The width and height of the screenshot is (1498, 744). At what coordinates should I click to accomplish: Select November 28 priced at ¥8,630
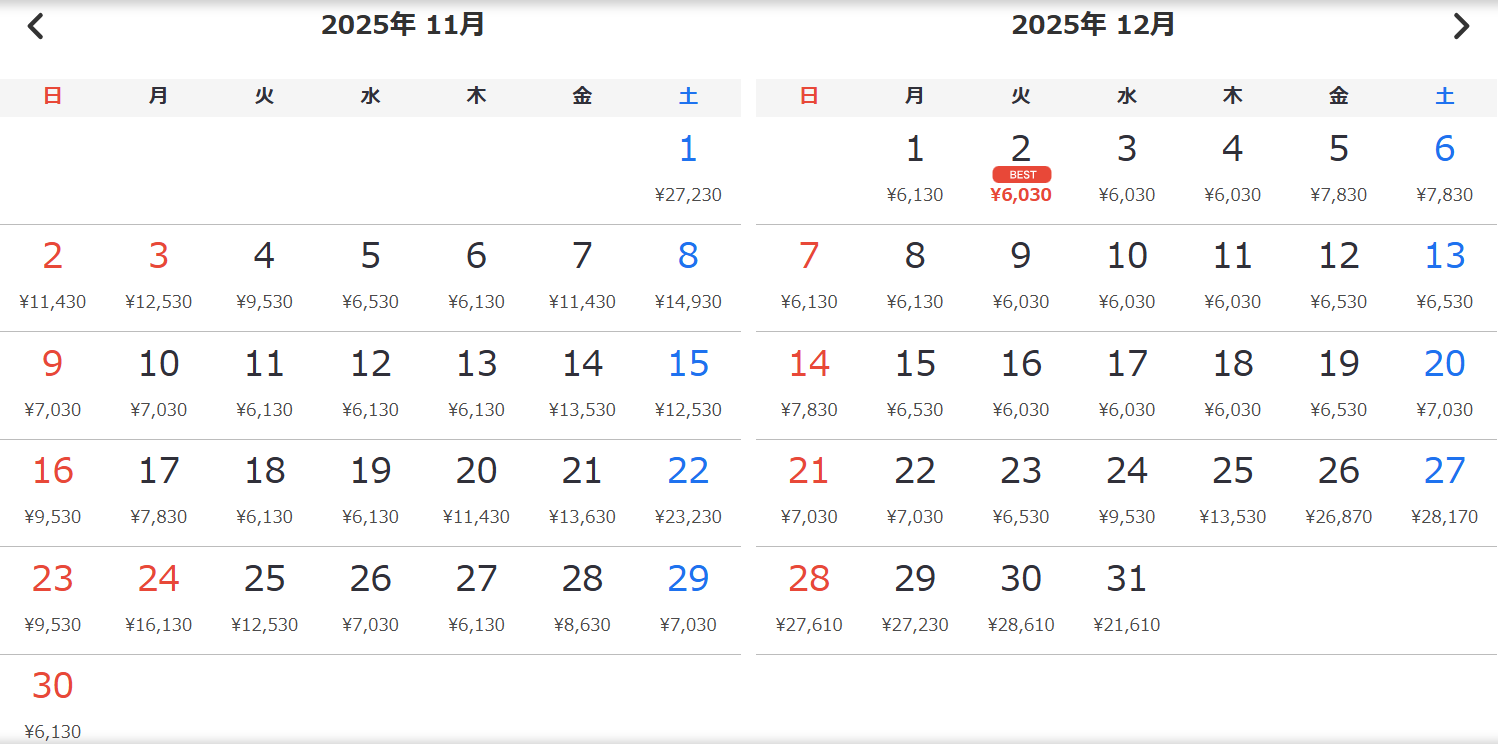pos(582,599)
